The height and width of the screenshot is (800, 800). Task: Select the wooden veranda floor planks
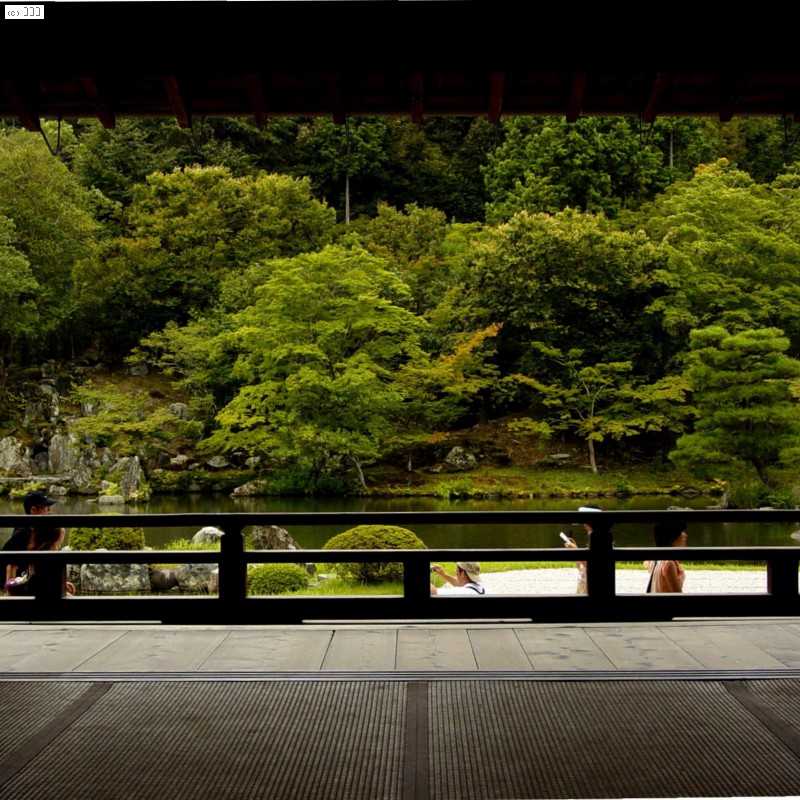(400, 648)
